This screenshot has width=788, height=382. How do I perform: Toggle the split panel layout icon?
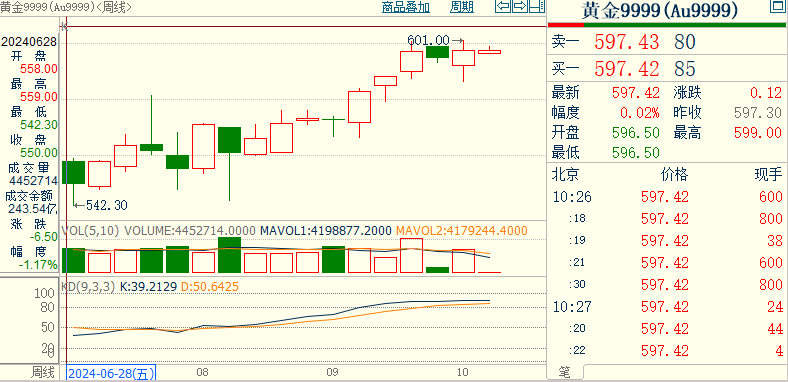point(537,7)
